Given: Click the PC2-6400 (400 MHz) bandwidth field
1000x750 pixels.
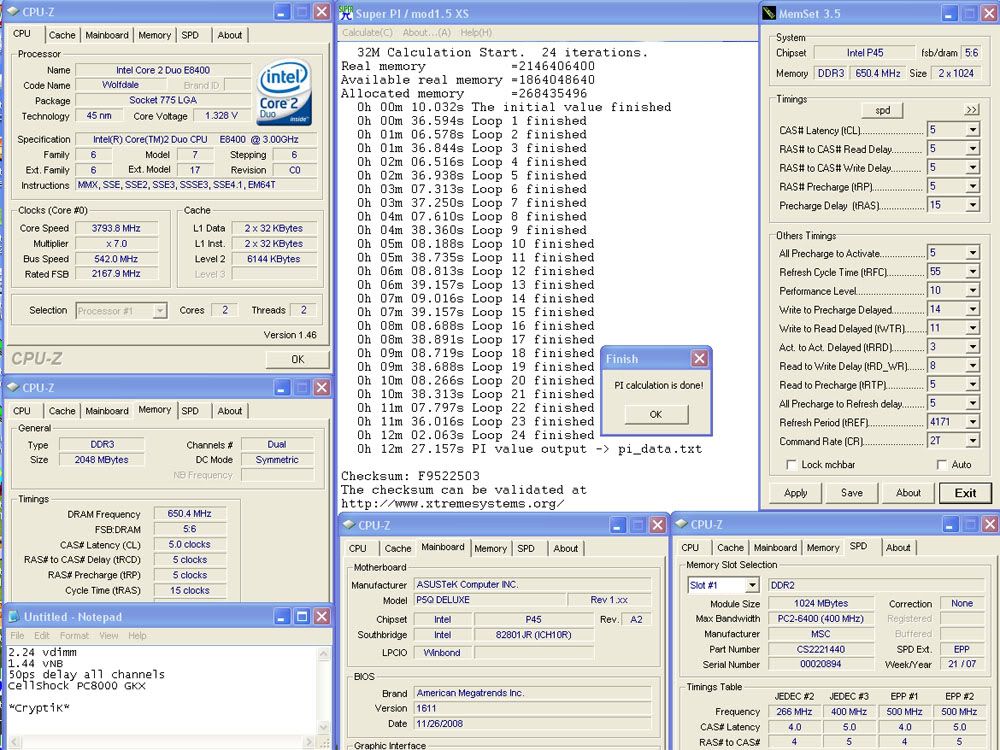Looking at the screenshot, I should pyautogui.click(x=820, y=619).
